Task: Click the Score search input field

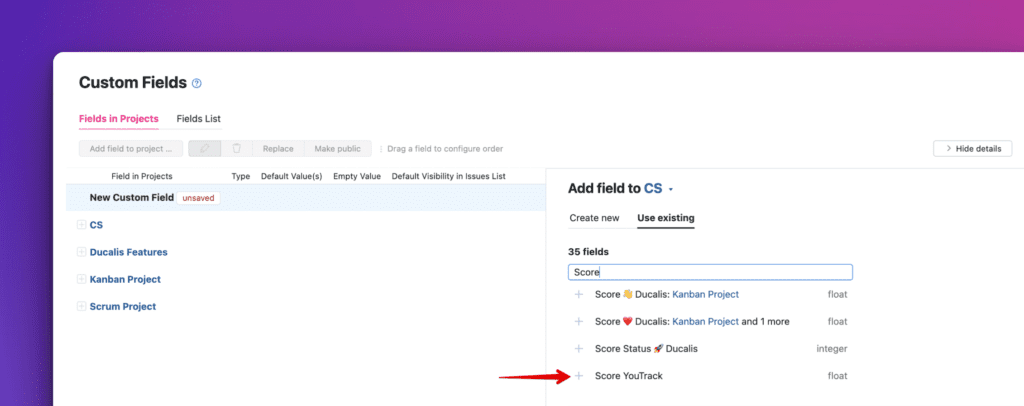Action: pyautogui.click(x=710, y=272)
